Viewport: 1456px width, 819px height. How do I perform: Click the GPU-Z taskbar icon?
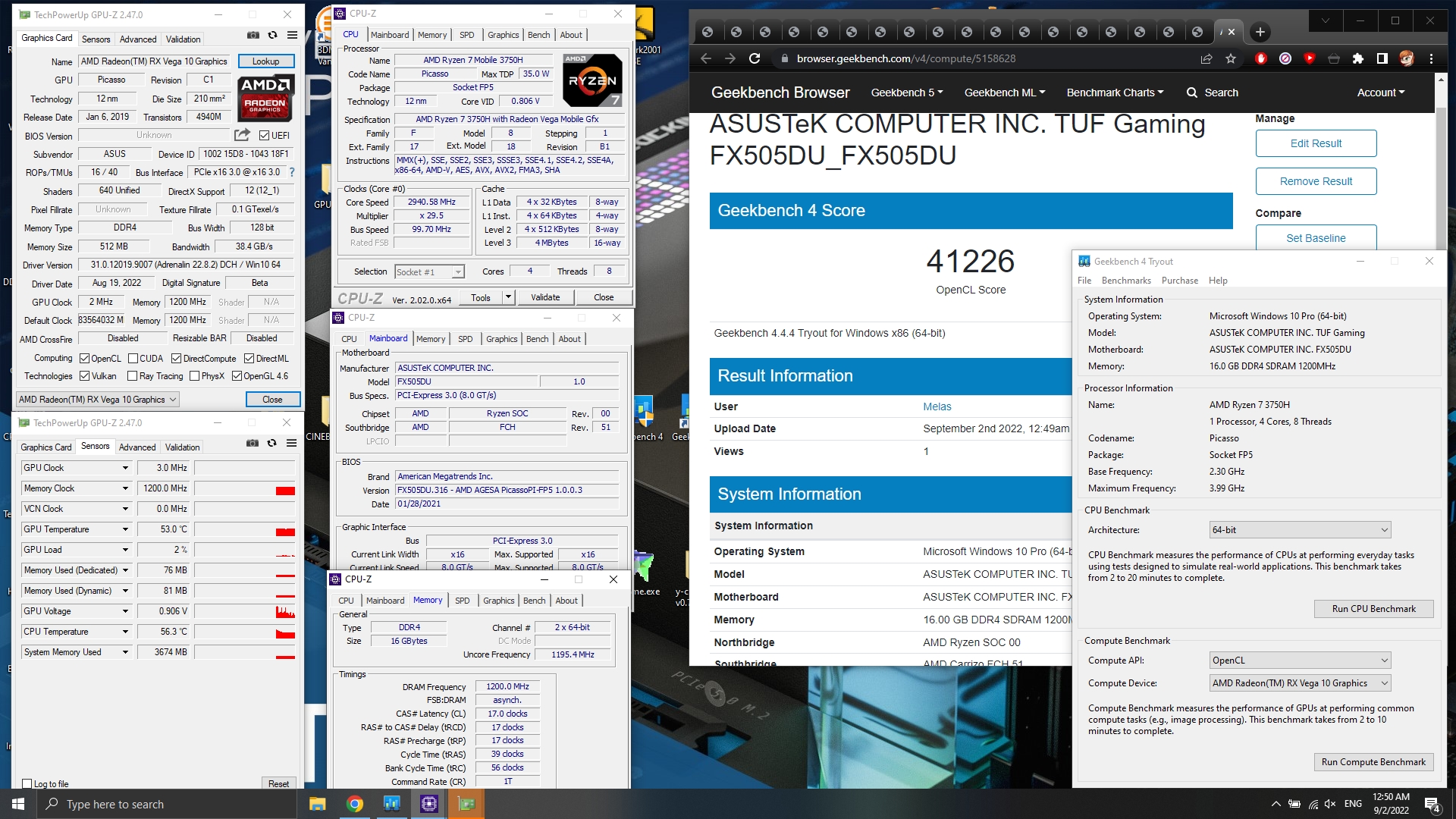tap(466, 804)
